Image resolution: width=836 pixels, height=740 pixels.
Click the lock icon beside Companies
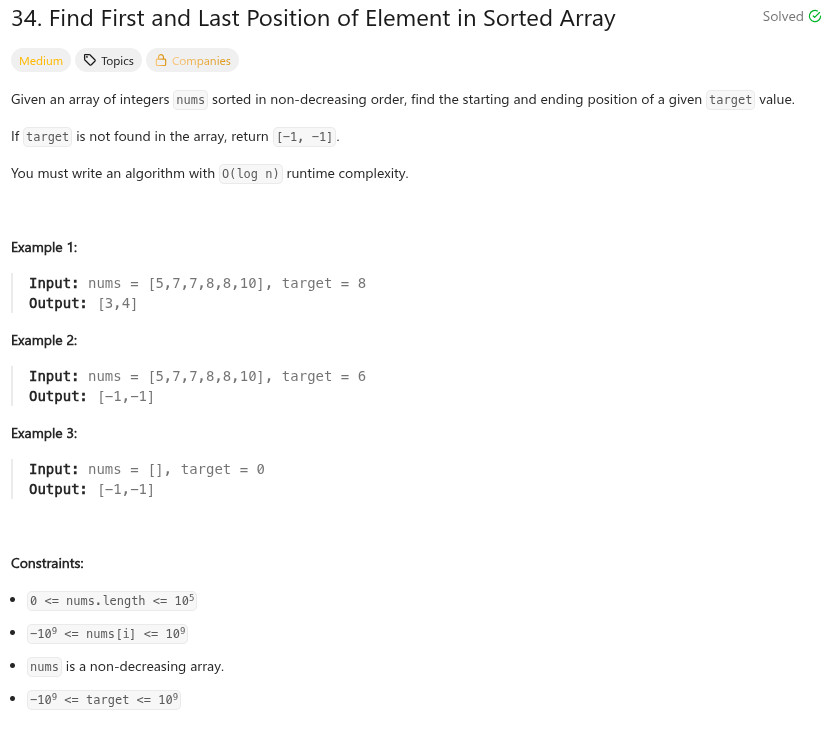coord(161,61)
